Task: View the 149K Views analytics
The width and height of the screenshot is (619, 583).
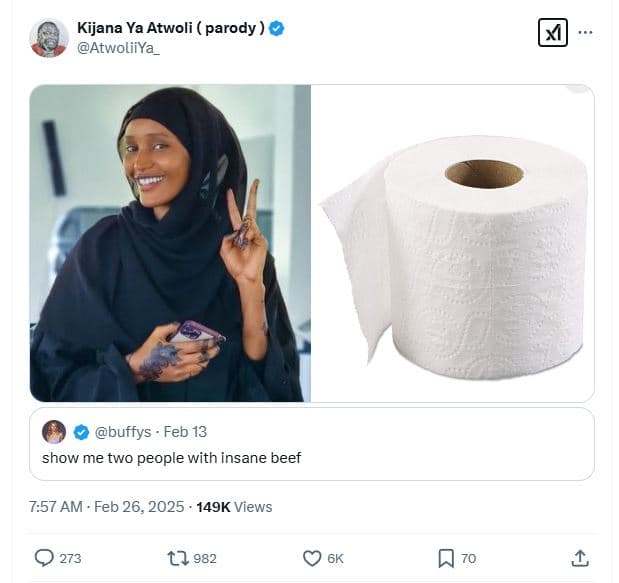Action: click(234, 507)
